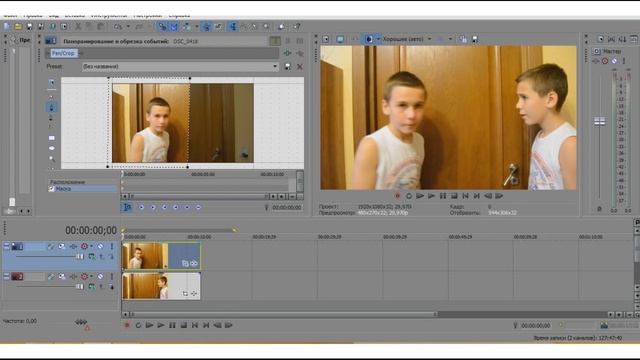The width and height of the screenshot is (640, 360).
Task: Select the oval mask tool in Pan/Crop
Action: (x=51, y=148)
